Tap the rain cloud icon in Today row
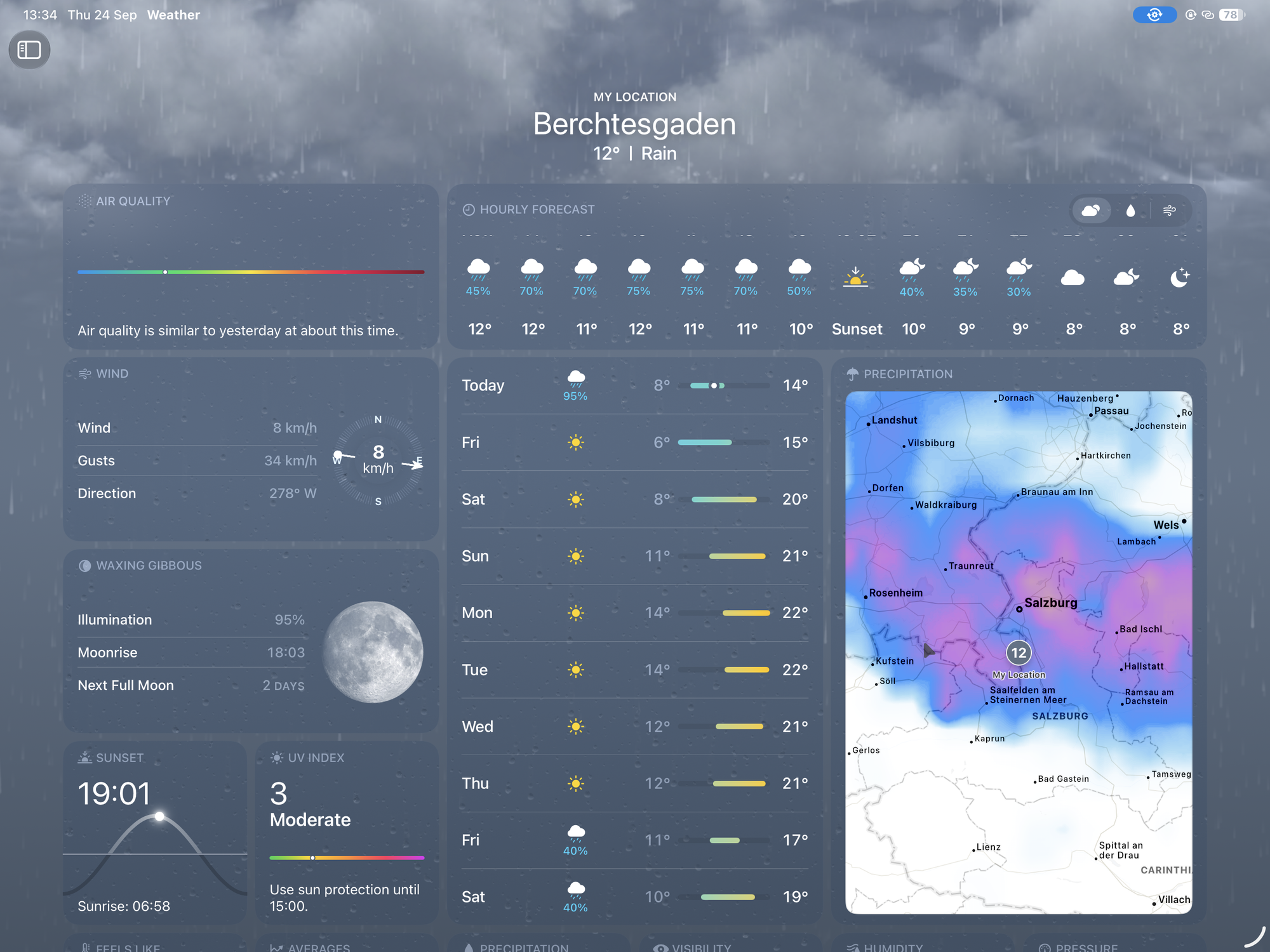Viewport: 1270px width, 952px height. (x=575, y=379)
